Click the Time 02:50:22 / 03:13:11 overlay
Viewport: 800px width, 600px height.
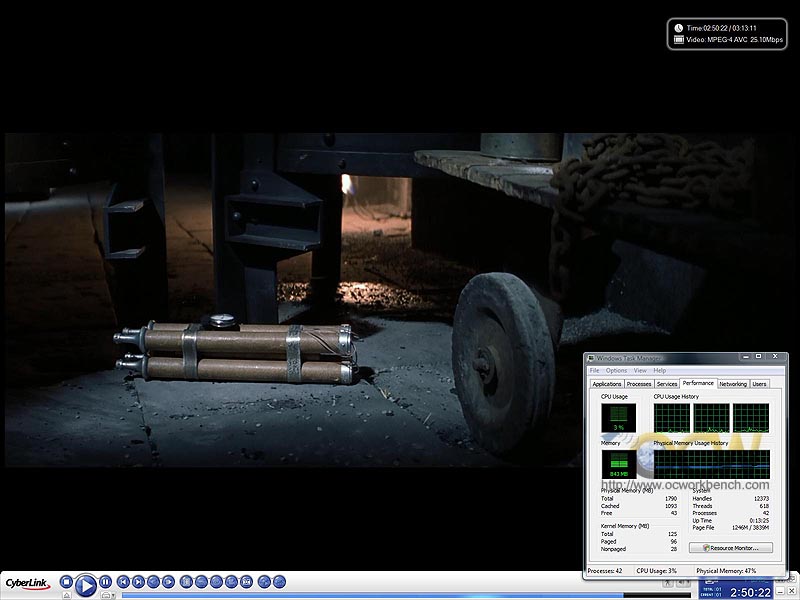[x=721, y=28]
